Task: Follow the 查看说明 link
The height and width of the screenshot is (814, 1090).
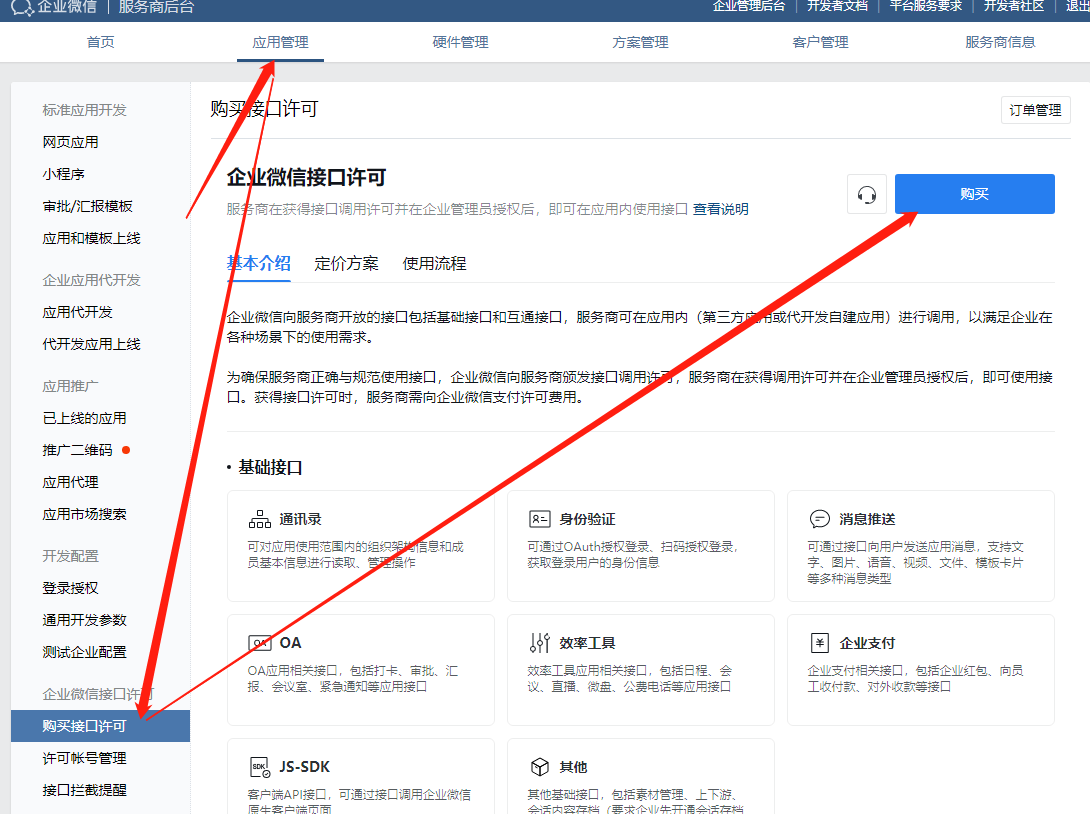Action: (720, 209)
